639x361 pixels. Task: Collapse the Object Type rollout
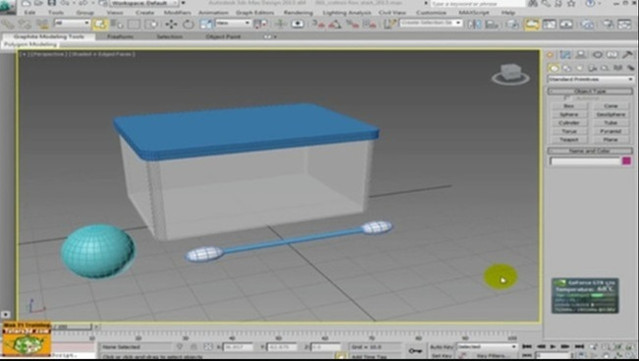tap(590, 91)
